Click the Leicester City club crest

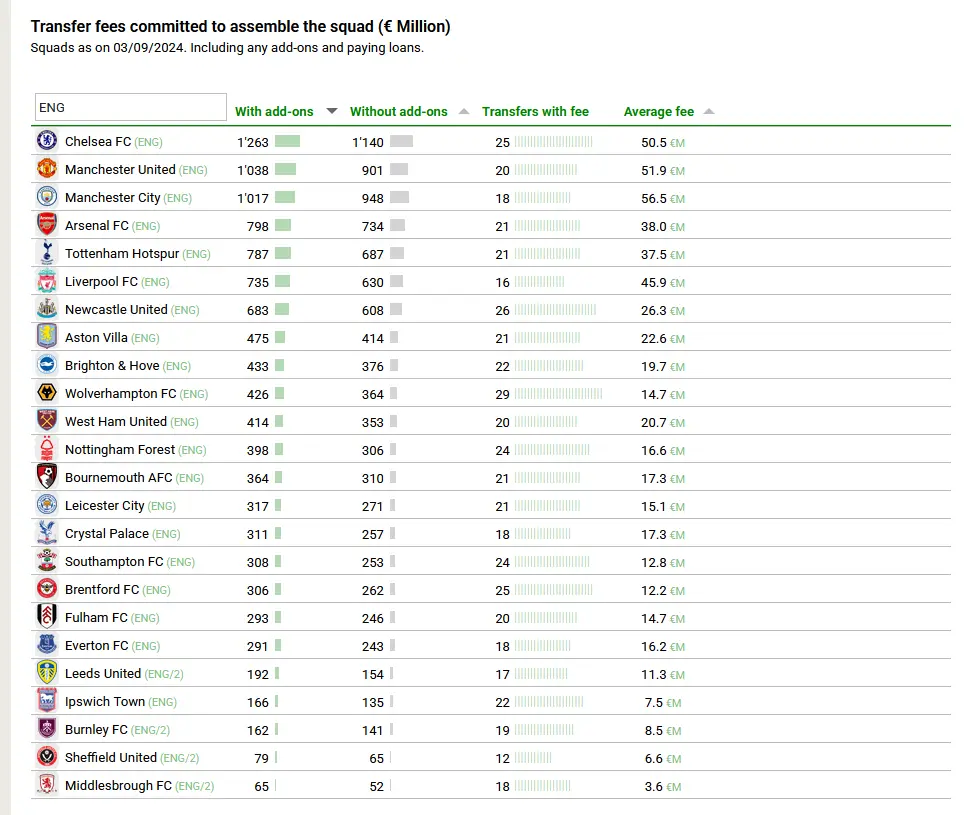click(46, 504)
